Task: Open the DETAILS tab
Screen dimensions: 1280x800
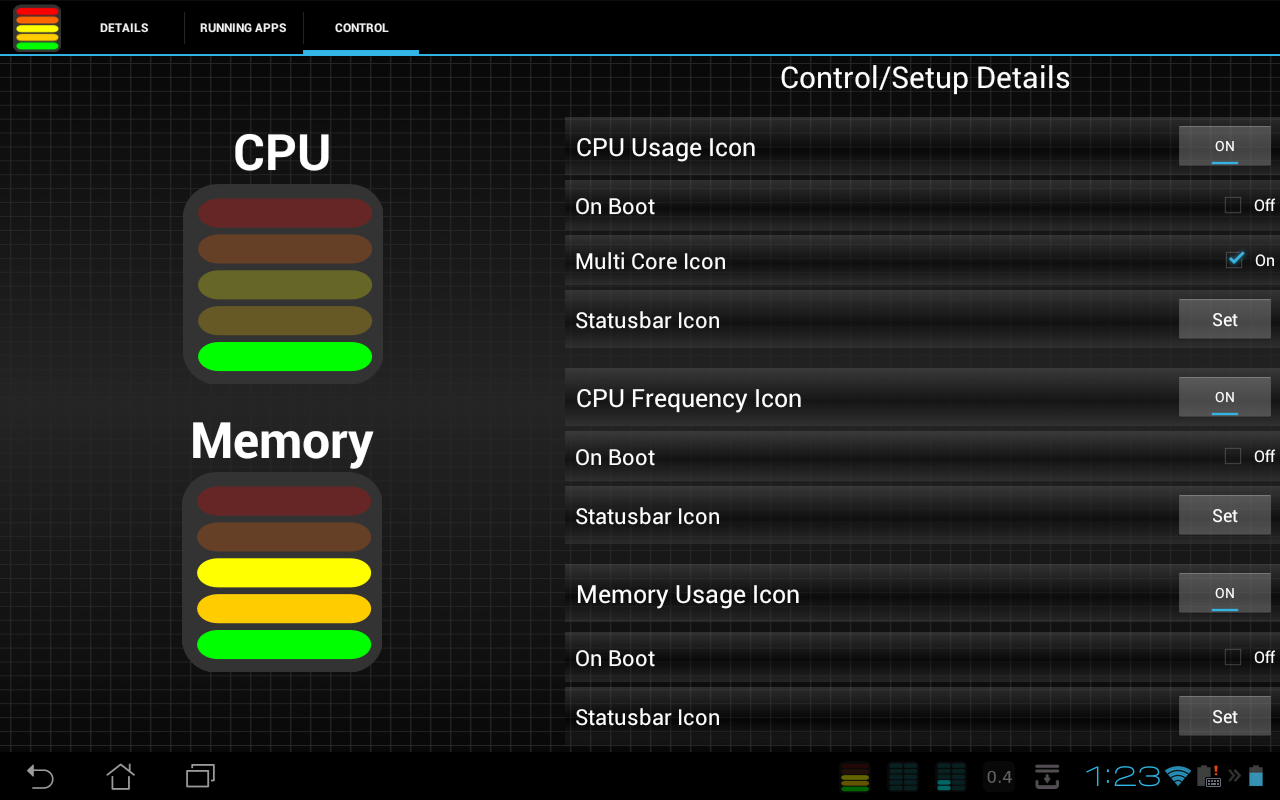Action: click(x=123, y=28)
